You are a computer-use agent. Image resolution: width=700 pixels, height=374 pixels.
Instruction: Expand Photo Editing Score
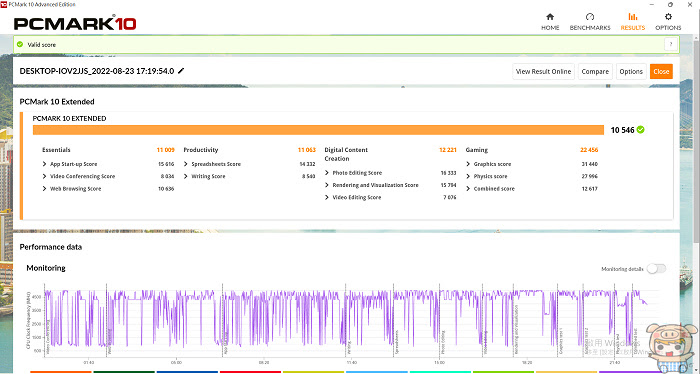click(327, 173)
